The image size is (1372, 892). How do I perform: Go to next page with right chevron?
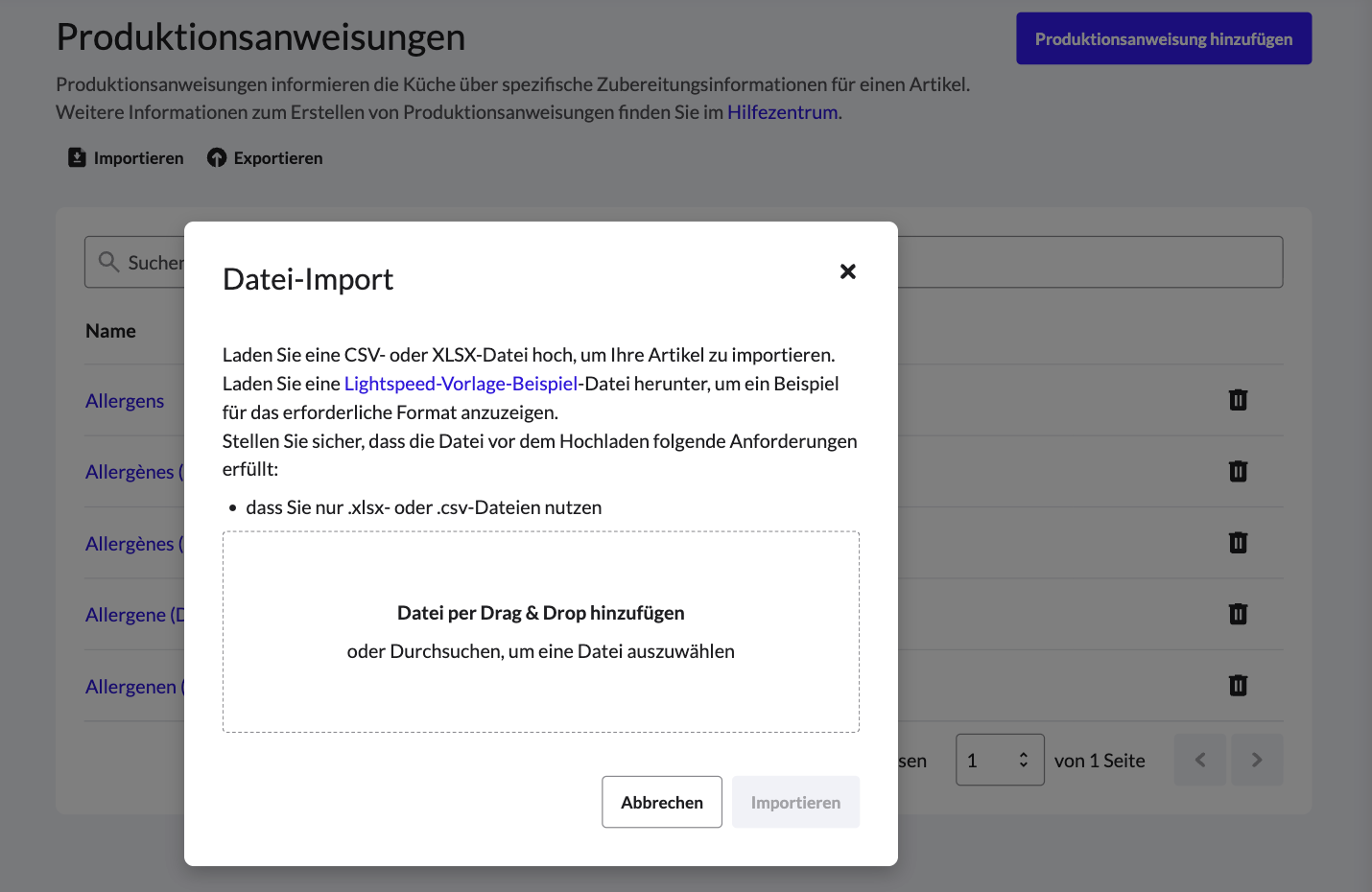[1257, 760]
